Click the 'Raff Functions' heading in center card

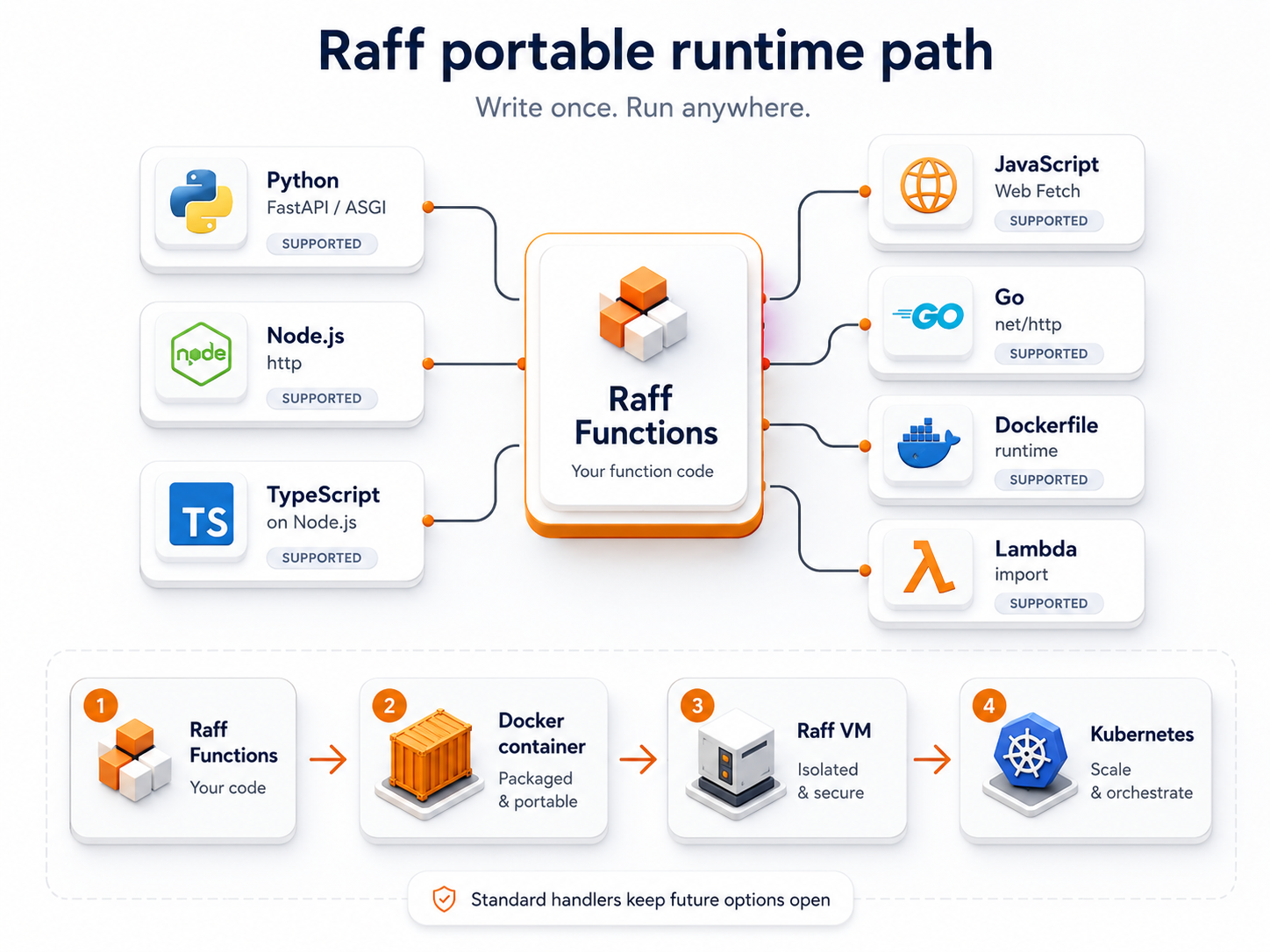click(x=646, y=416)
